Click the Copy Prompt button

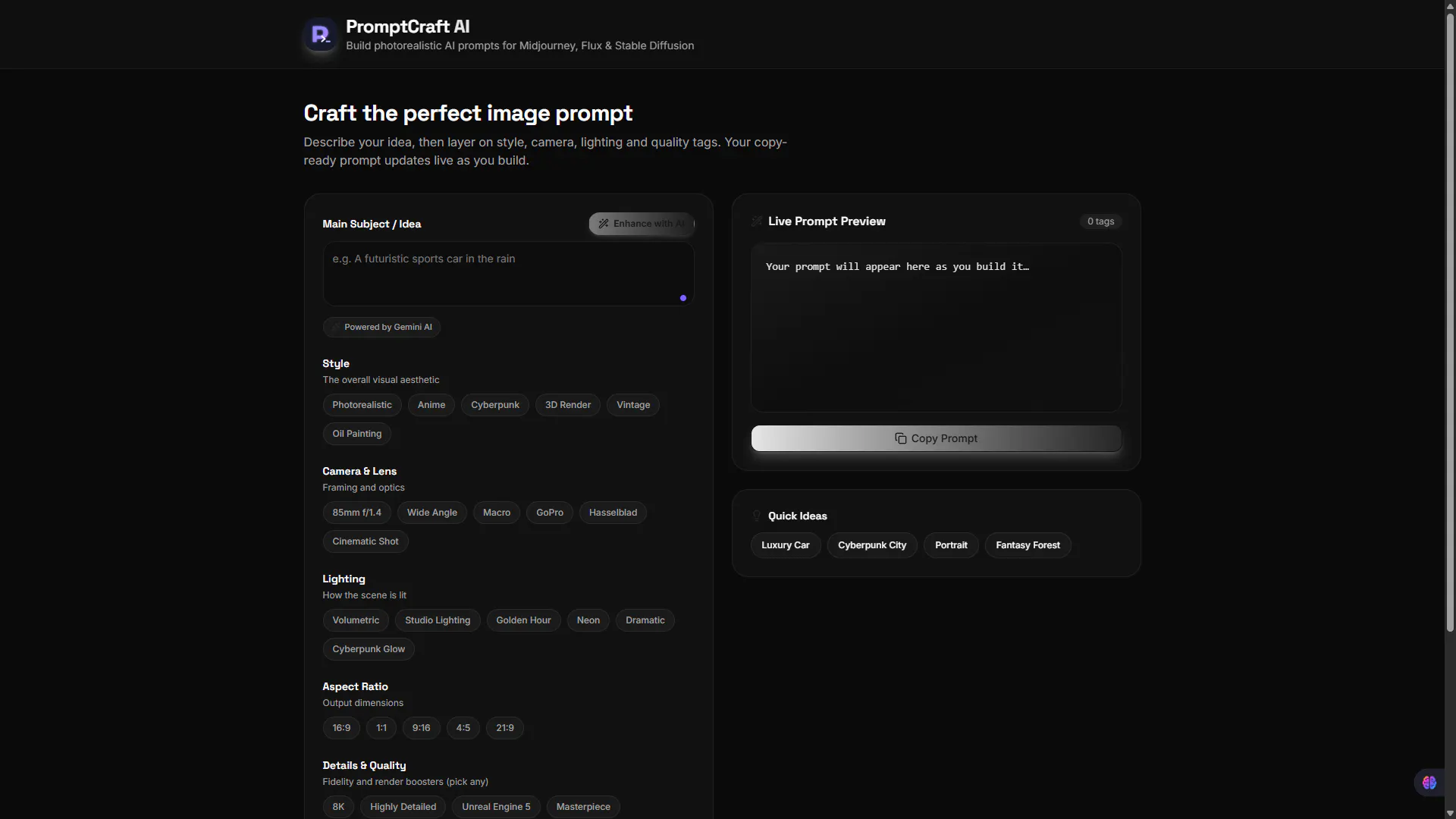tap(936, 438)
